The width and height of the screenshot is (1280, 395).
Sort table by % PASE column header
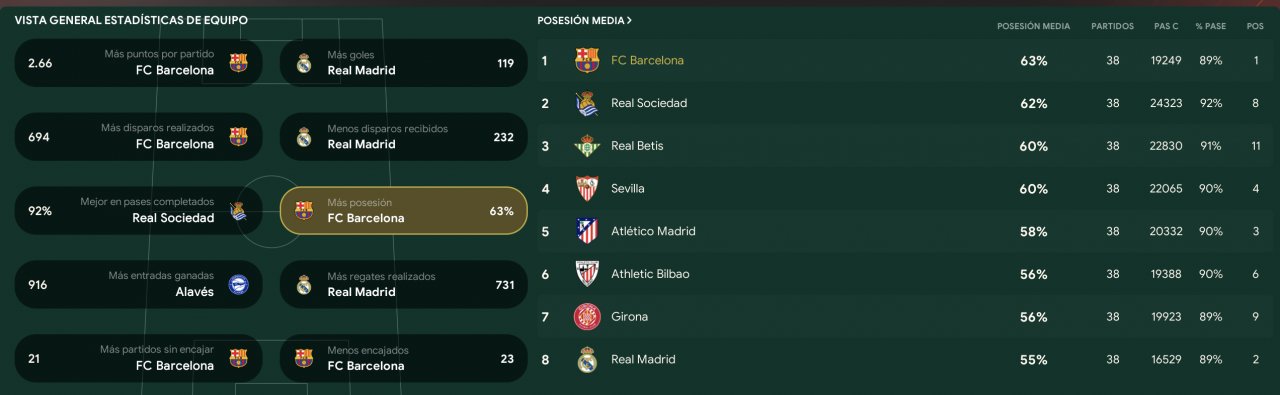[1210, 26]
